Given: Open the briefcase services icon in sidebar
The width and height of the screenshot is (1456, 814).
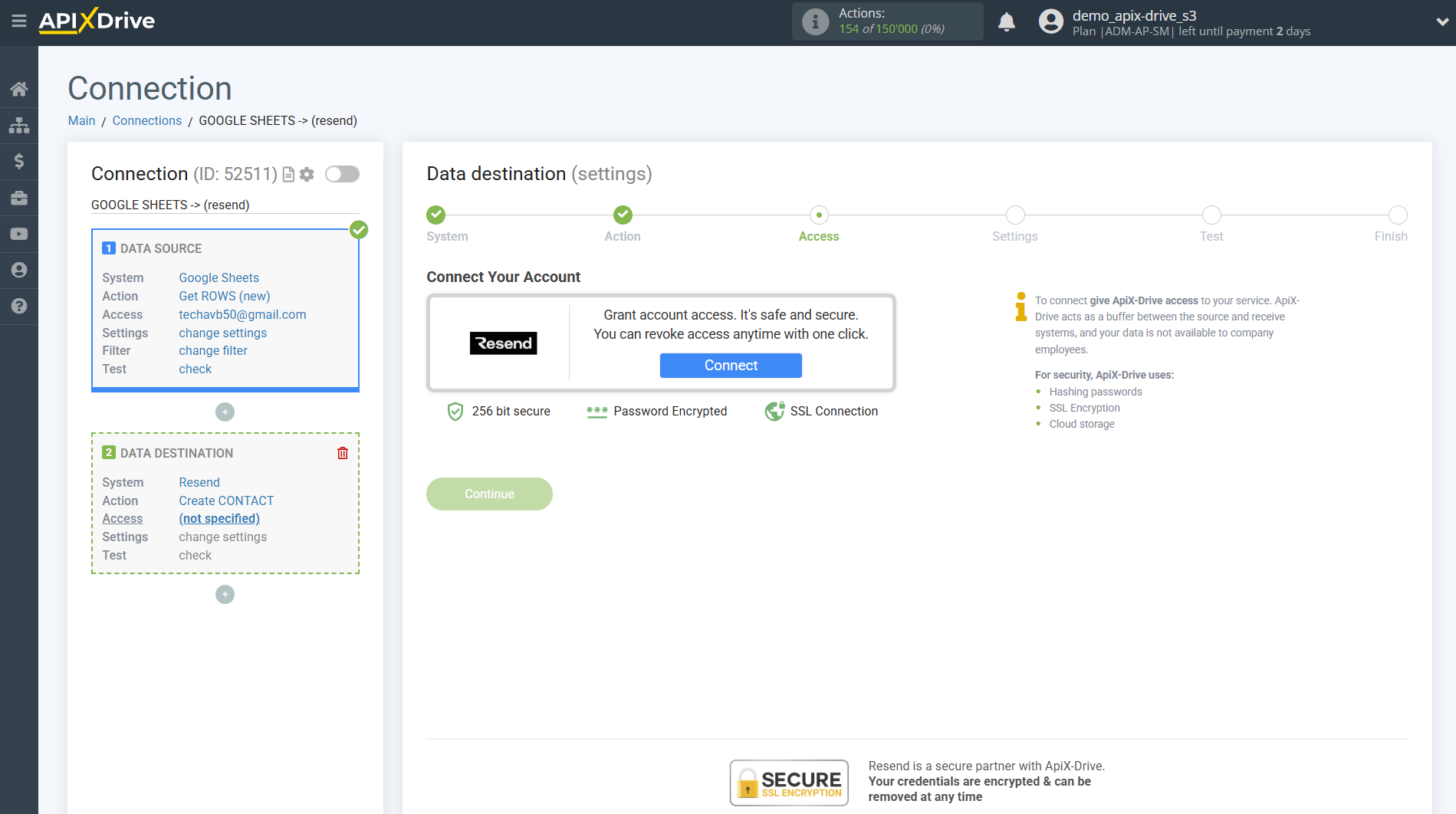Looking at the screenshot, I should tap(19, 197).
